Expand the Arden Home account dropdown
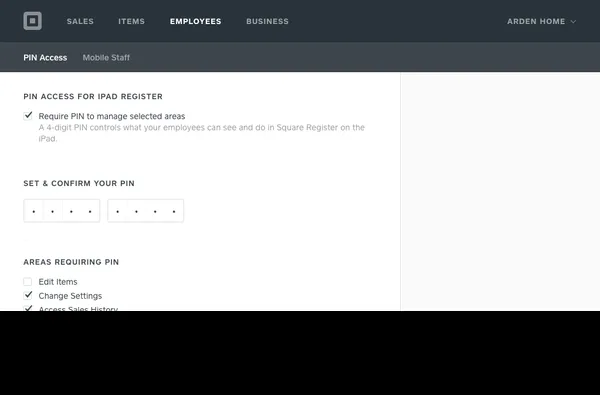600x395 pixels. pos(541,21)
